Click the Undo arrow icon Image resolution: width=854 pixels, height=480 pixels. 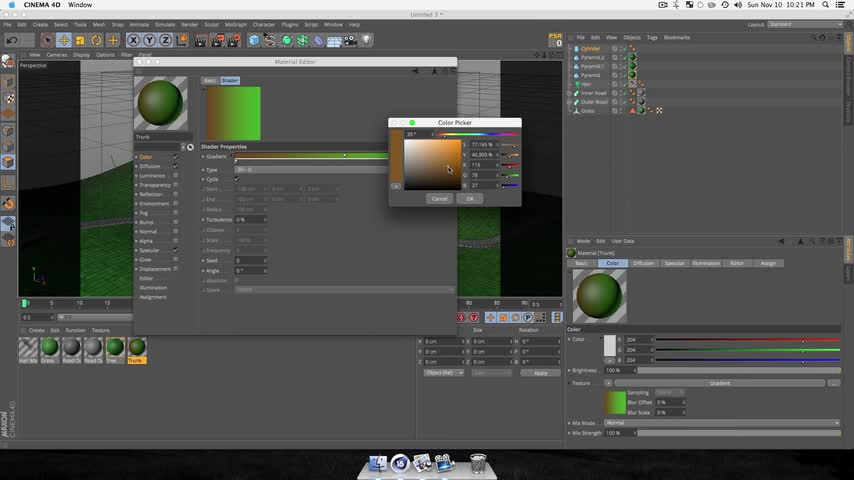coord(12,40)
